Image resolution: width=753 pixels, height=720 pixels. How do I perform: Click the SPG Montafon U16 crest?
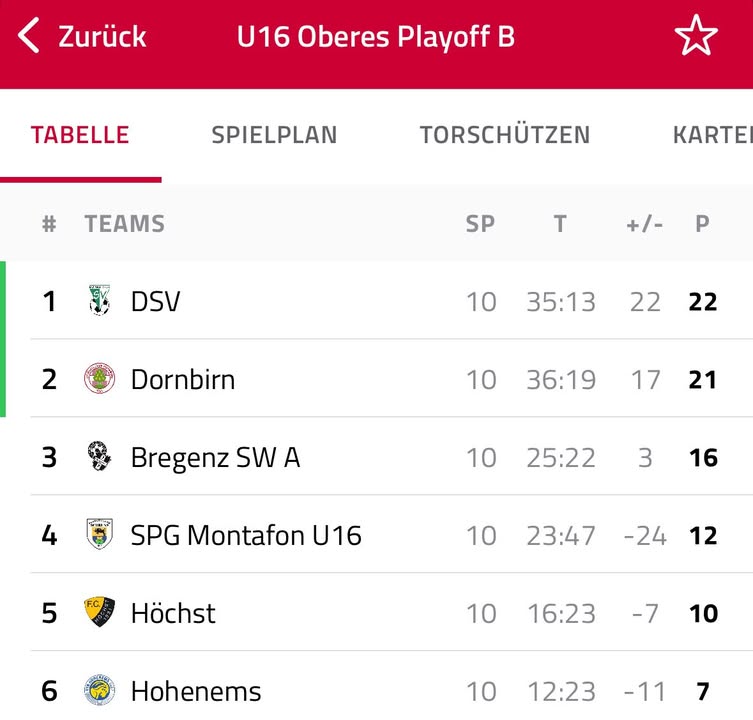(x=99, y=535)
